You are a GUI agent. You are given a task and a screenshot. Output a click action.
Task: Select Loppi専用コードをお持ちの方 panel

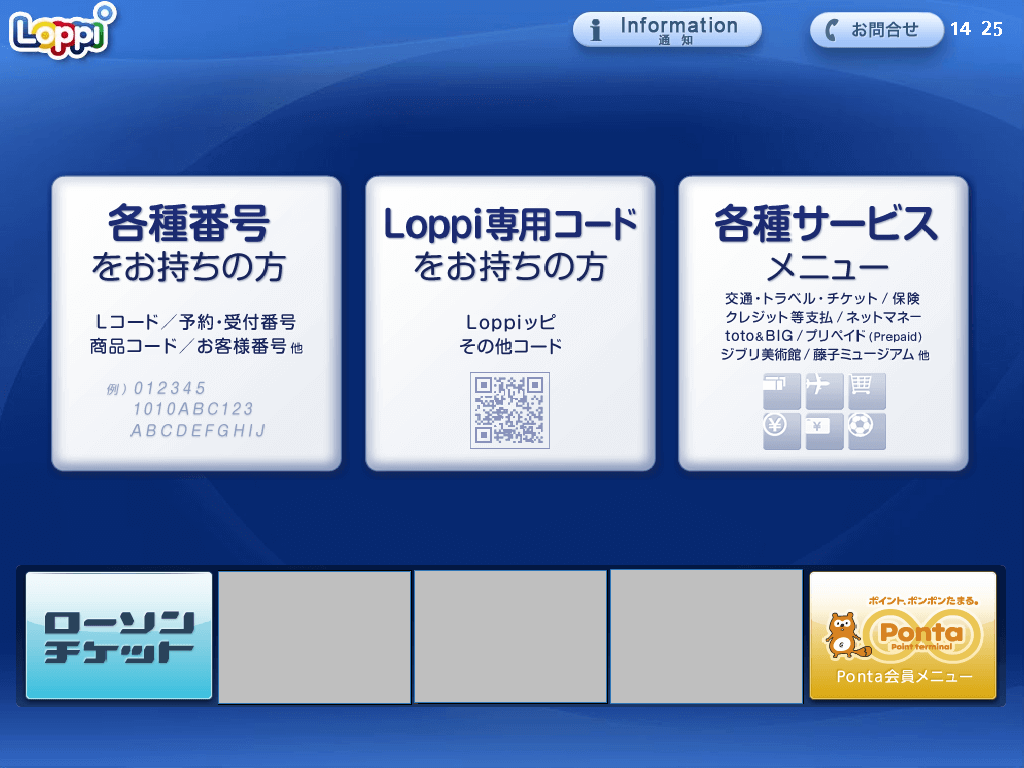pos(510,323)
